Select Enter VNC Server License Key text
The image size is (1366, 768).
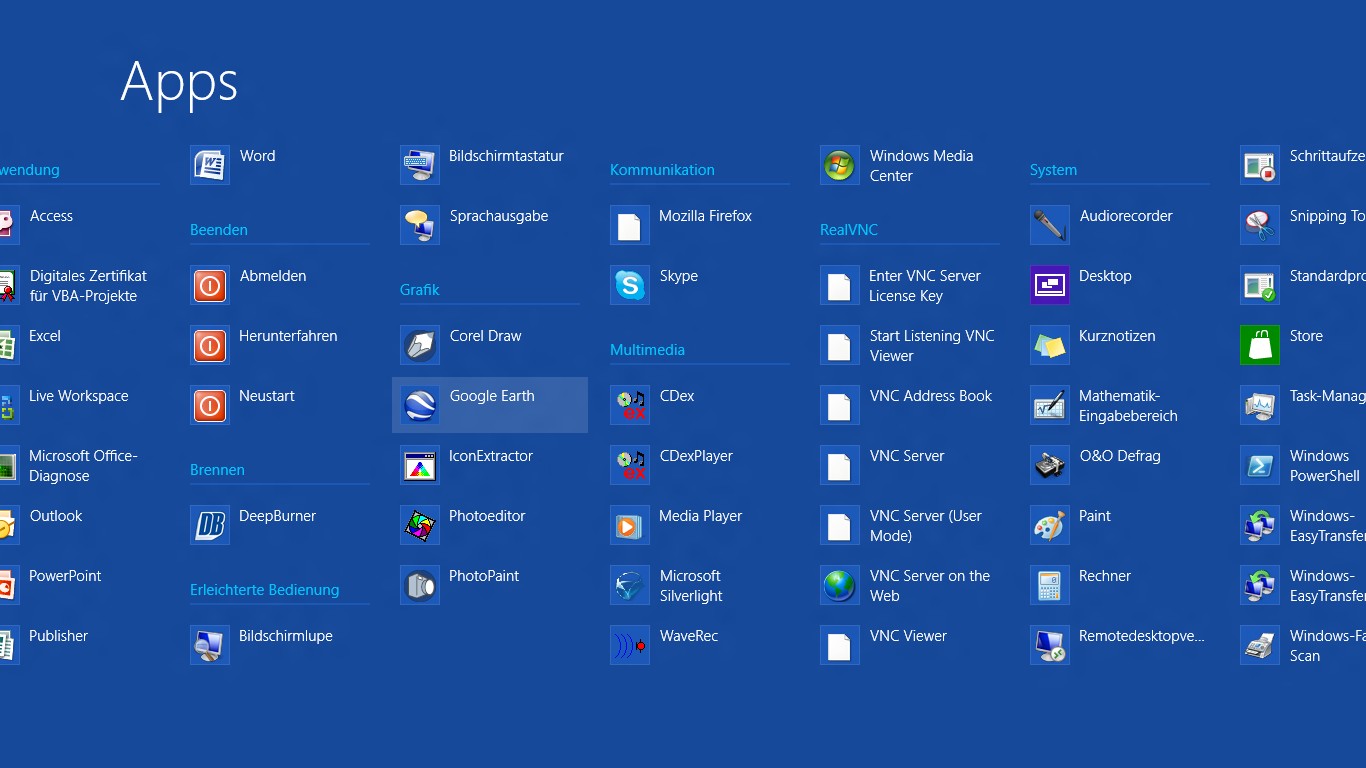point(925,286)
